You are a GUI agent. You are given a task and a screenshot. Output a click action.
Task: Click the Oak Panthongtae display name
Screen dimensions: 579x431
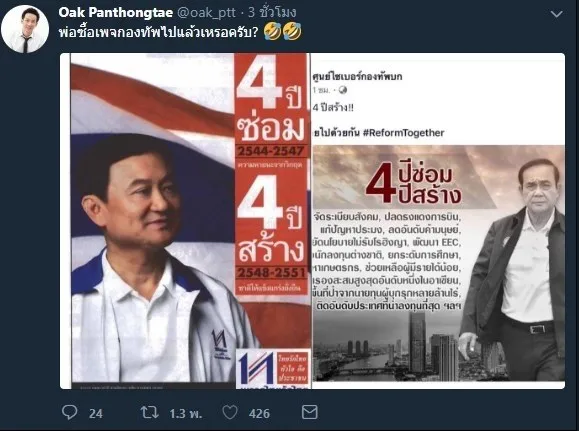[116, 13]
